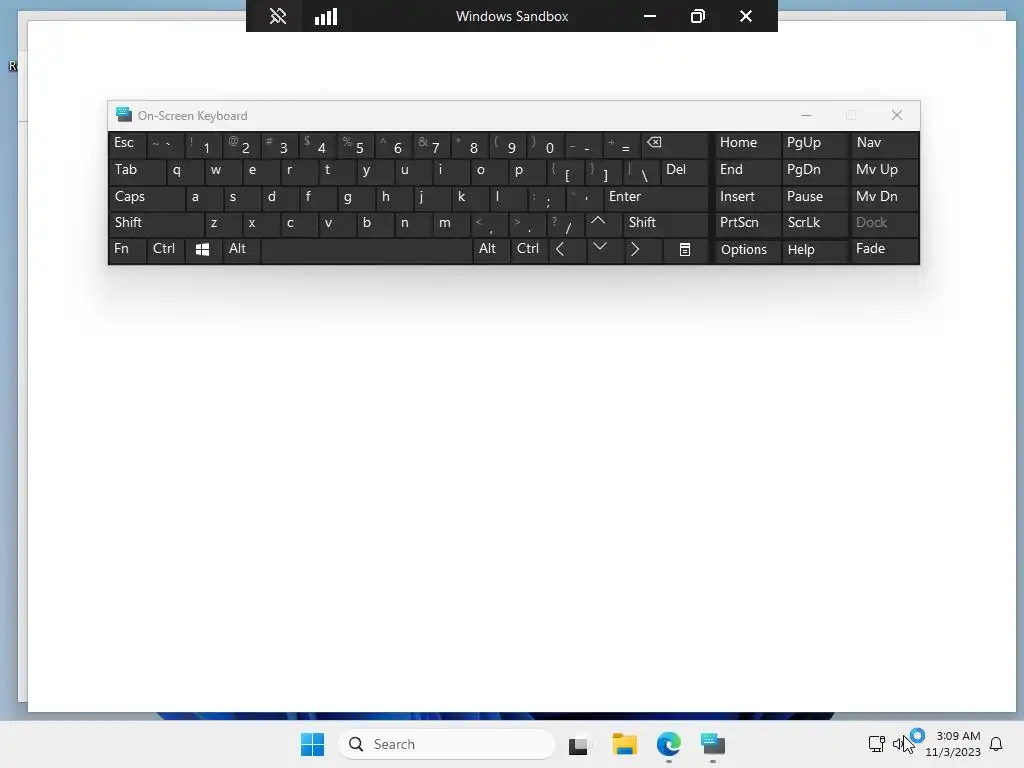Image resolution: width=1024 pixels, height=768 pixels.
Task: Tap the Esc key
Action: (x=127, y=144)
